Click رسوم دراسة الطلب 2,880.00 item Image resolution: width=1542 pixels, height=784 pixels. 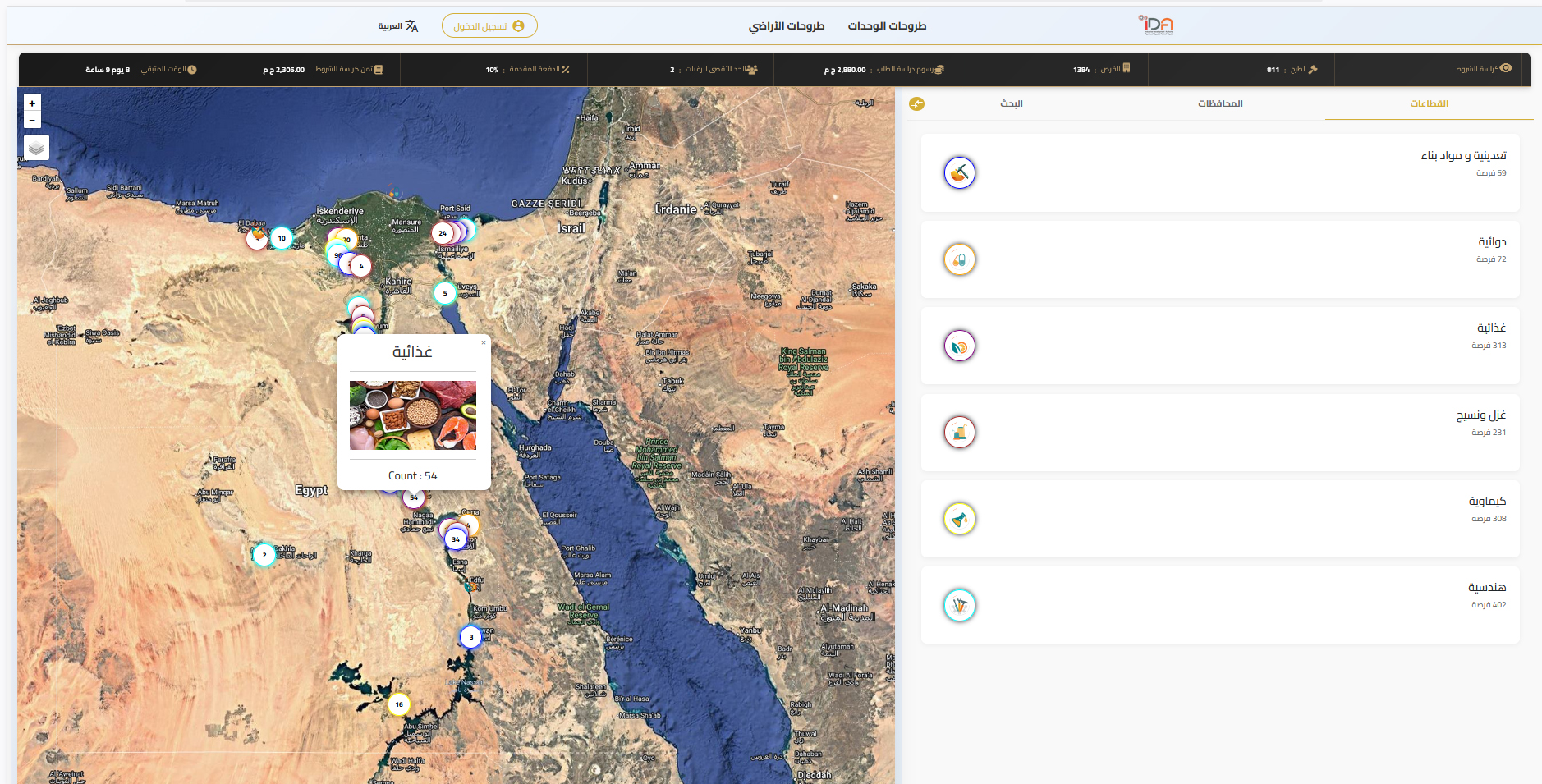click(x=884, y=70)
